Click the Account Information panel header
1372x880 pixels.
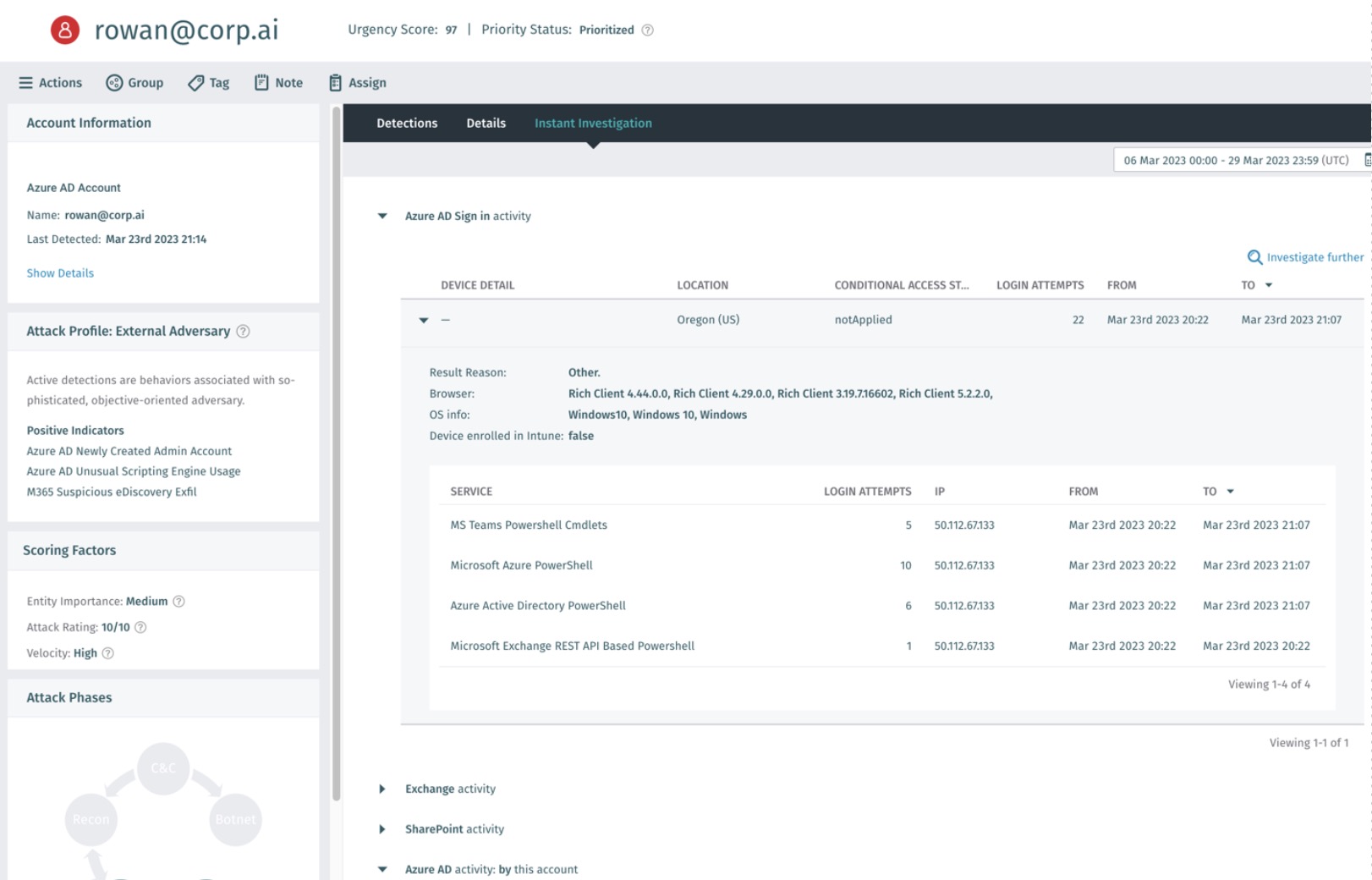163,123
